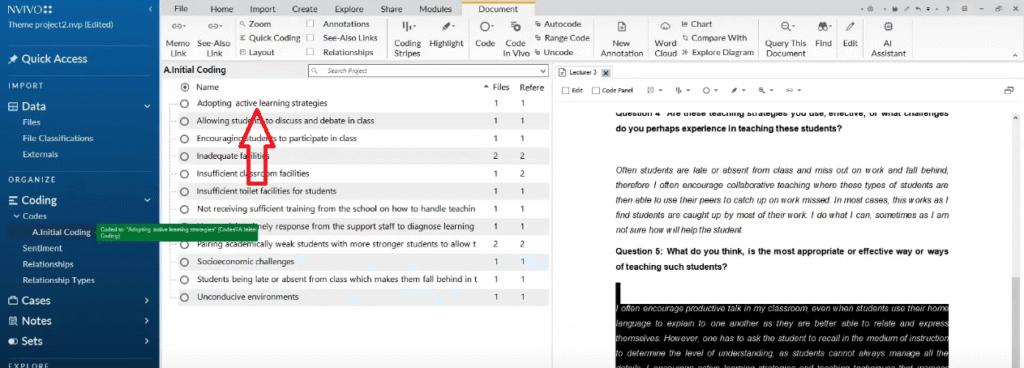
Task: Open the Layout option
Action: click(x=257, y=52)
